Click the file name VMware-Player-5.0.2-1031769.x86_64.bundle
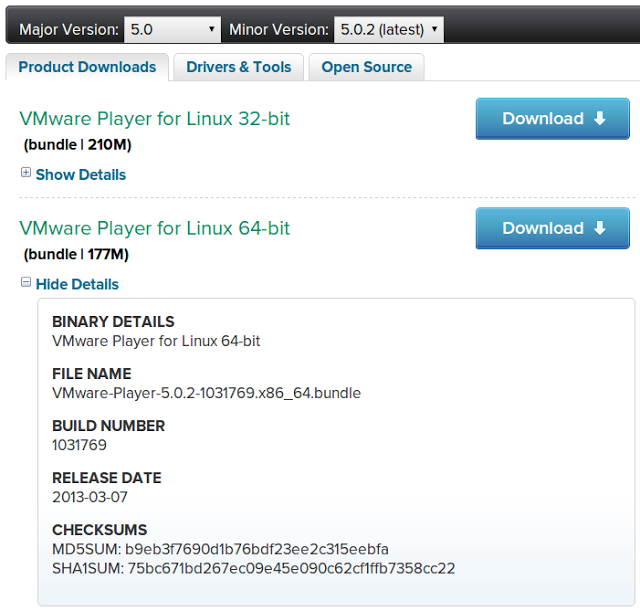Viewport: 640px width, 611px height. 207,393
